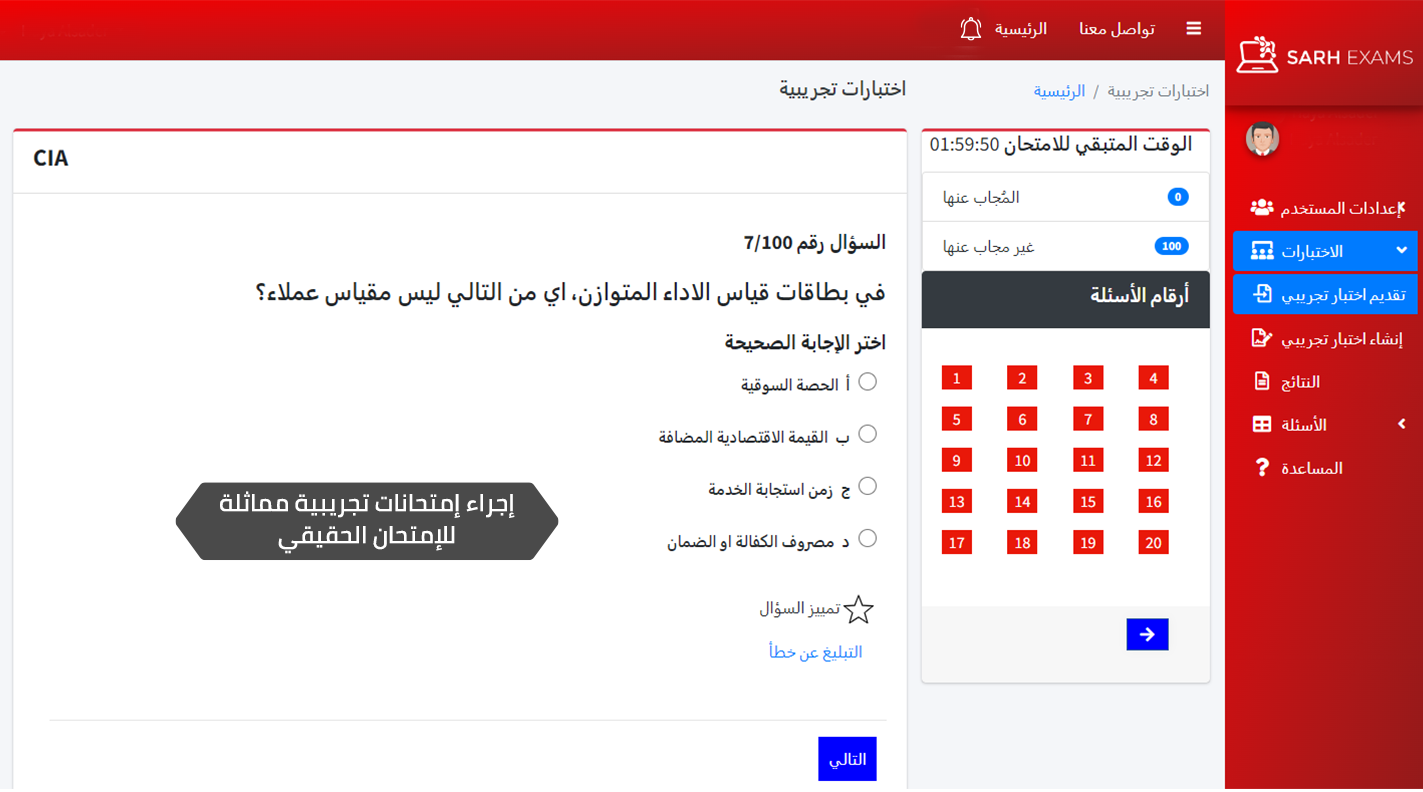Click the التبليغ عن خطأ link
This screenshot has width=1423, height=792.
click(x=815, y=652)
